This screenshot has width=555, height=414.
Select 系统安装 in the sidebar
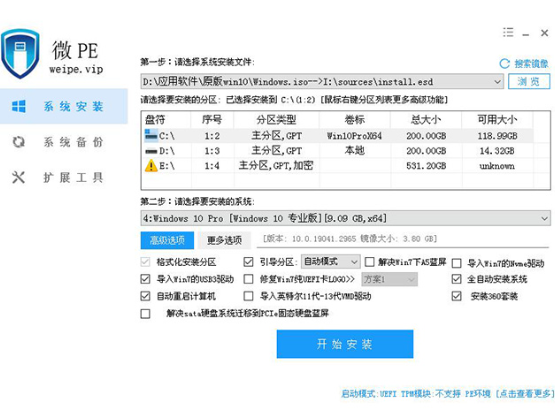[x=64, y=106]
